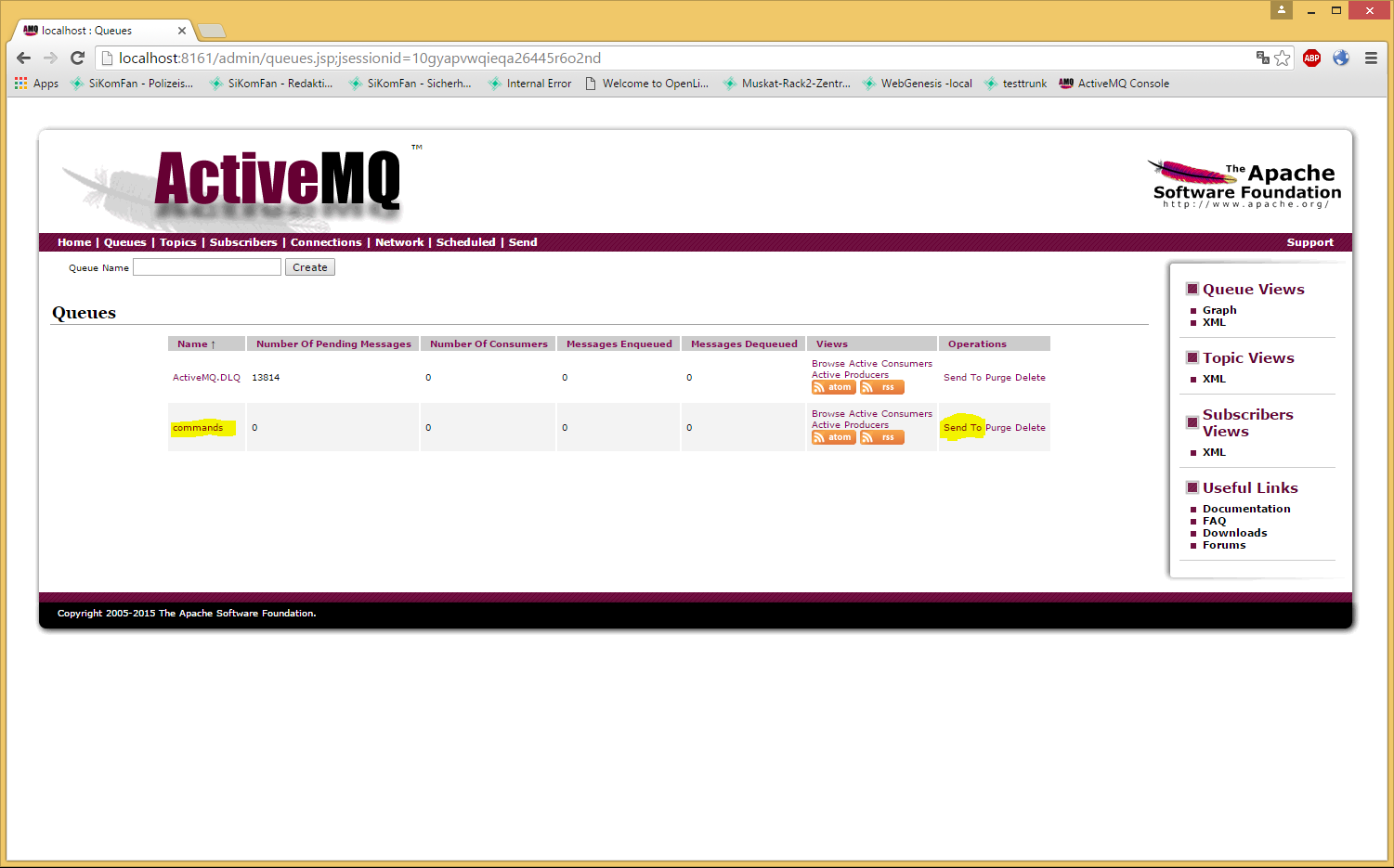Open Graph under Queue Views
Screen dimensions: 1394x868
tap(1219, 310)
